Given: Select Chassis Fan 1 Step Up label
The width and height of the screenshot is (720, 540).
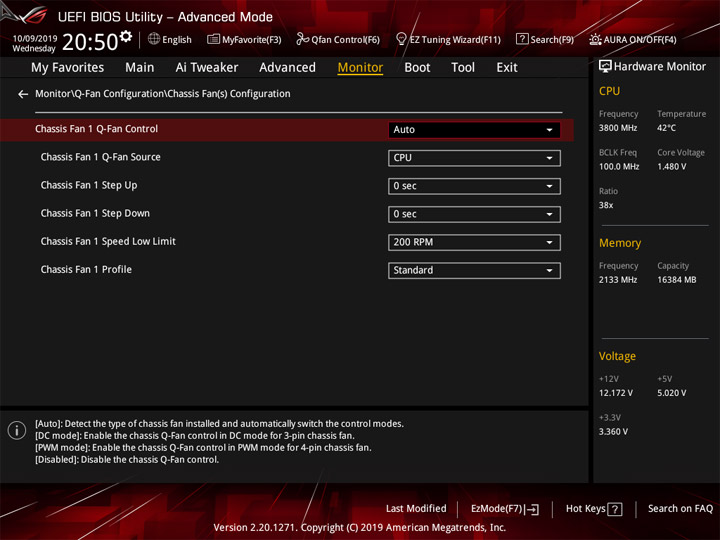Looking at the screenshot, I should [89, 185].
